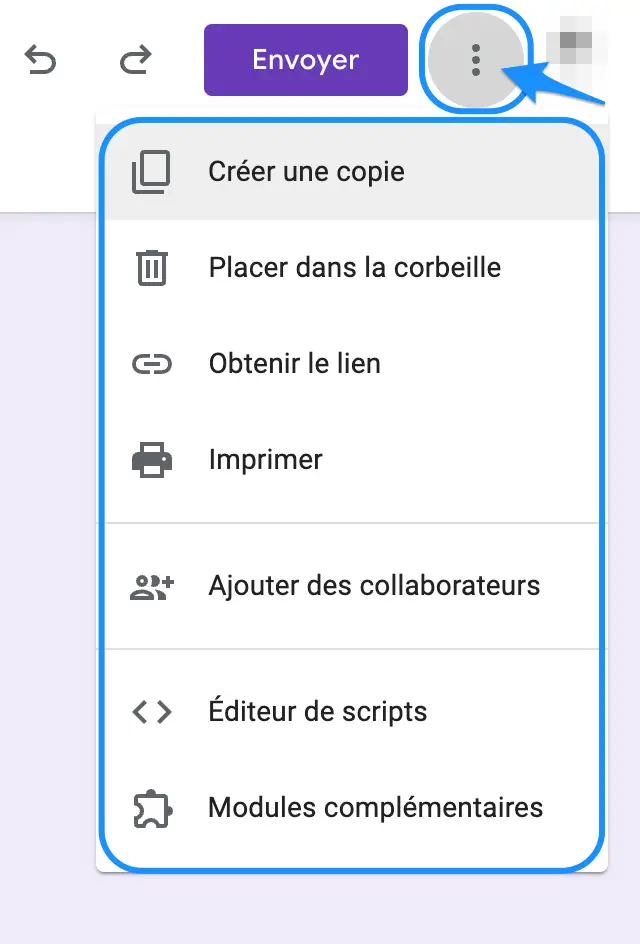Image resolution: width=640 pixels, height=944 pixels.
Task: Open Modules complémentaires entry
Action: coord(352,808)
